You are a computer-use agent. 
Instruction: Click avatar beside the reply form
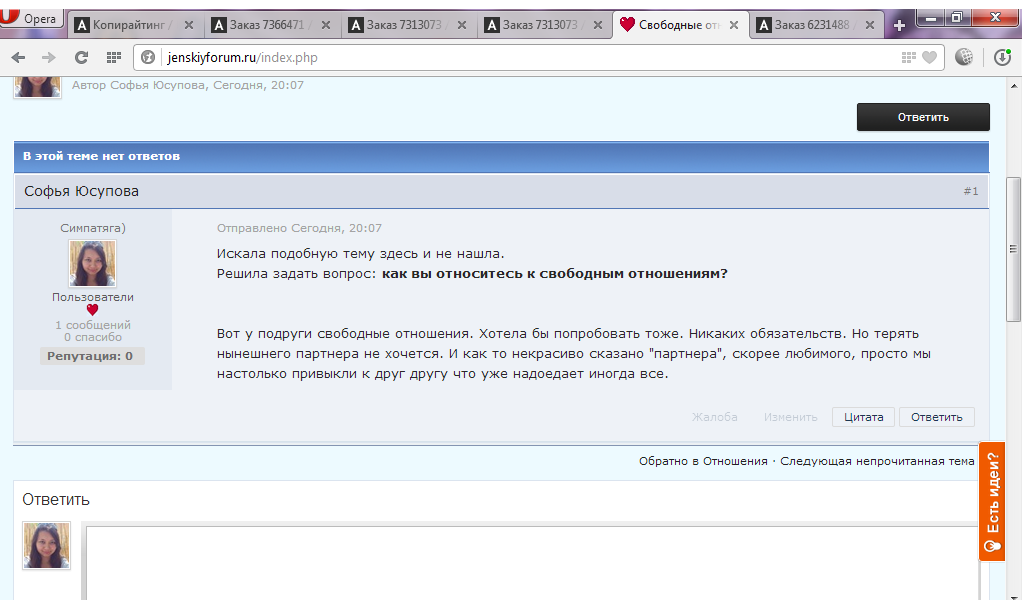[46, 545]
